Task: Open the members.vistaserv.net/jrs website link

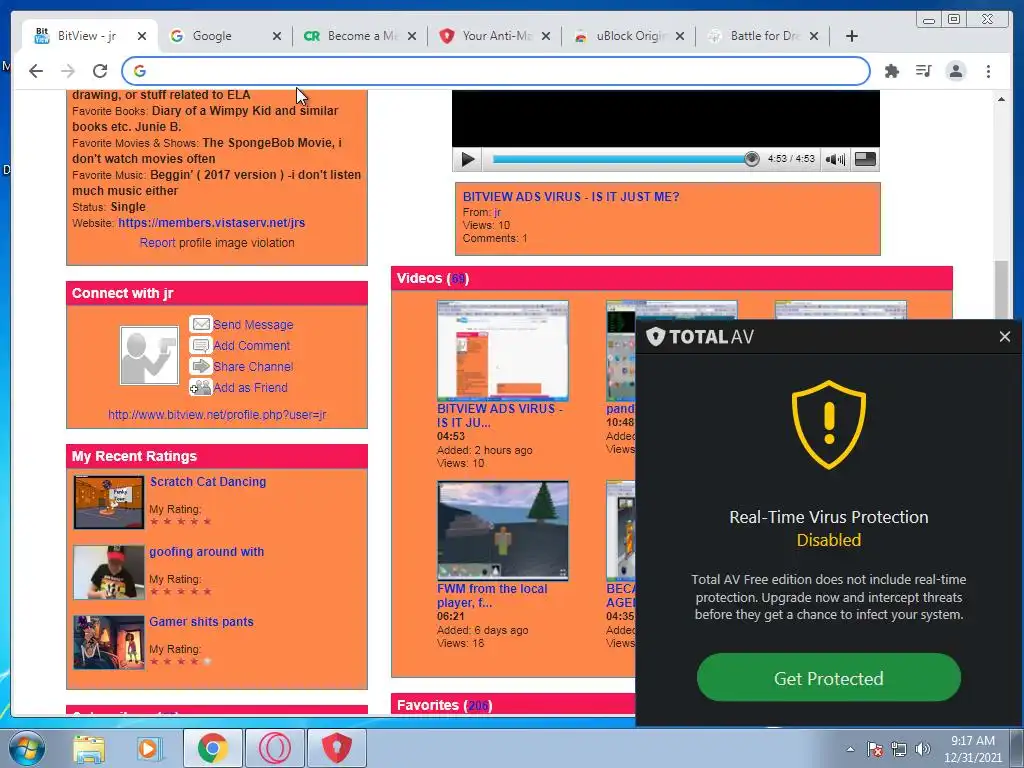Action: point(212,223)
